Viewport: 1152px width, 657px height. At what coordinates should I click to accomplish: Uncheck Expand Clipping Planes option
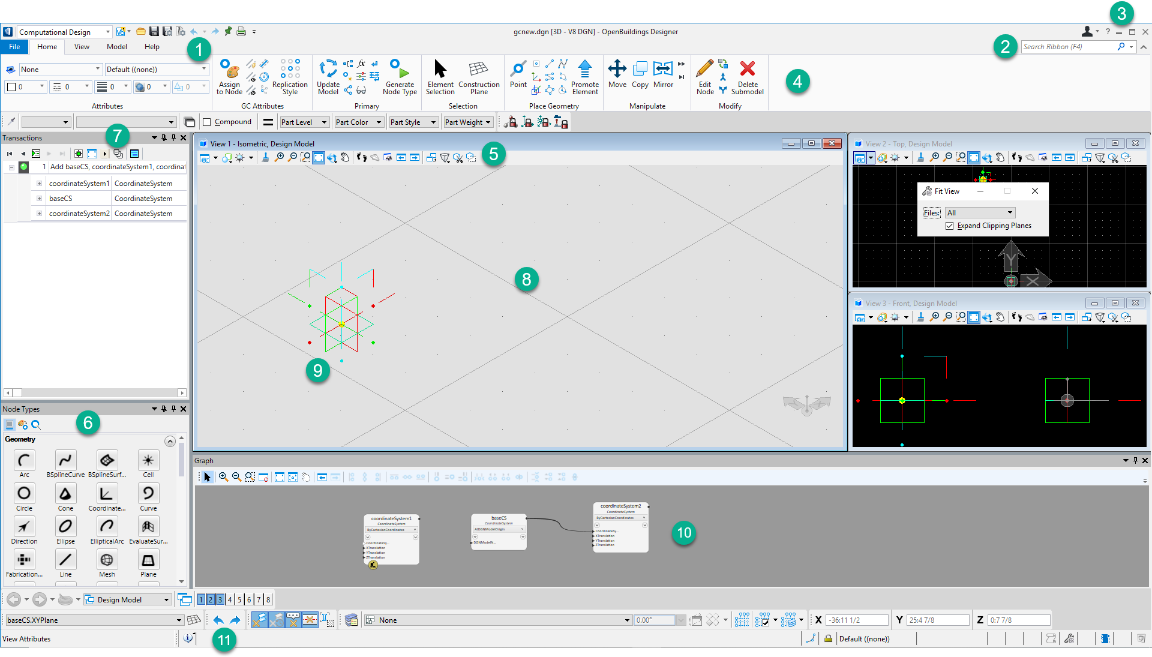point(950,226)
